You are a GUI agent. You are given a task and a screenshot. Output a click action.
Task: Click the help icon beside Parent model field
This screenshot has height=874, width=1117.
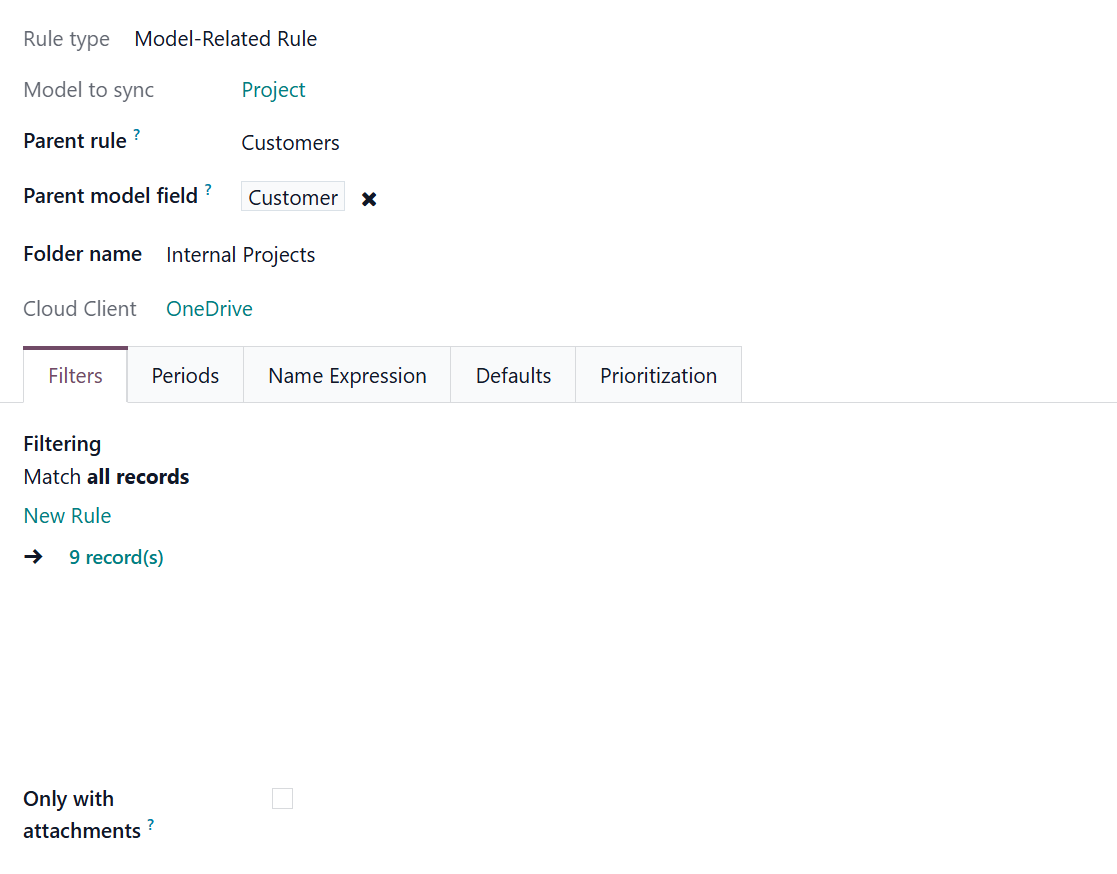click(208, 189)
